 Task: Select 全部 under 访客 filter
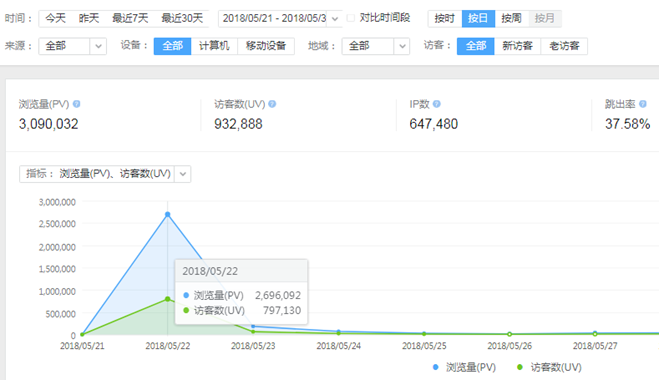click(476, 46)
